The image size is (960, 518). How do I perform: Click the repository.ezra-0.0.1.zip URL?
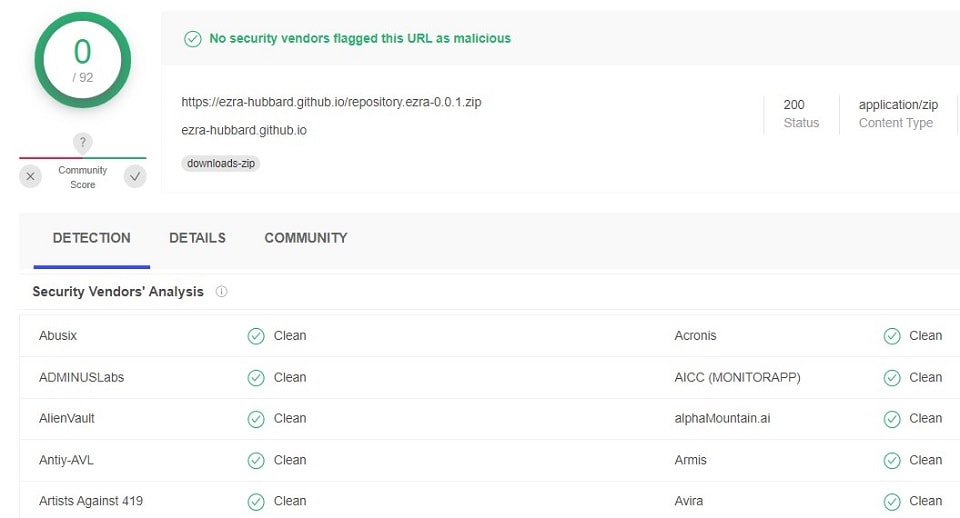[x=331, y=102]
